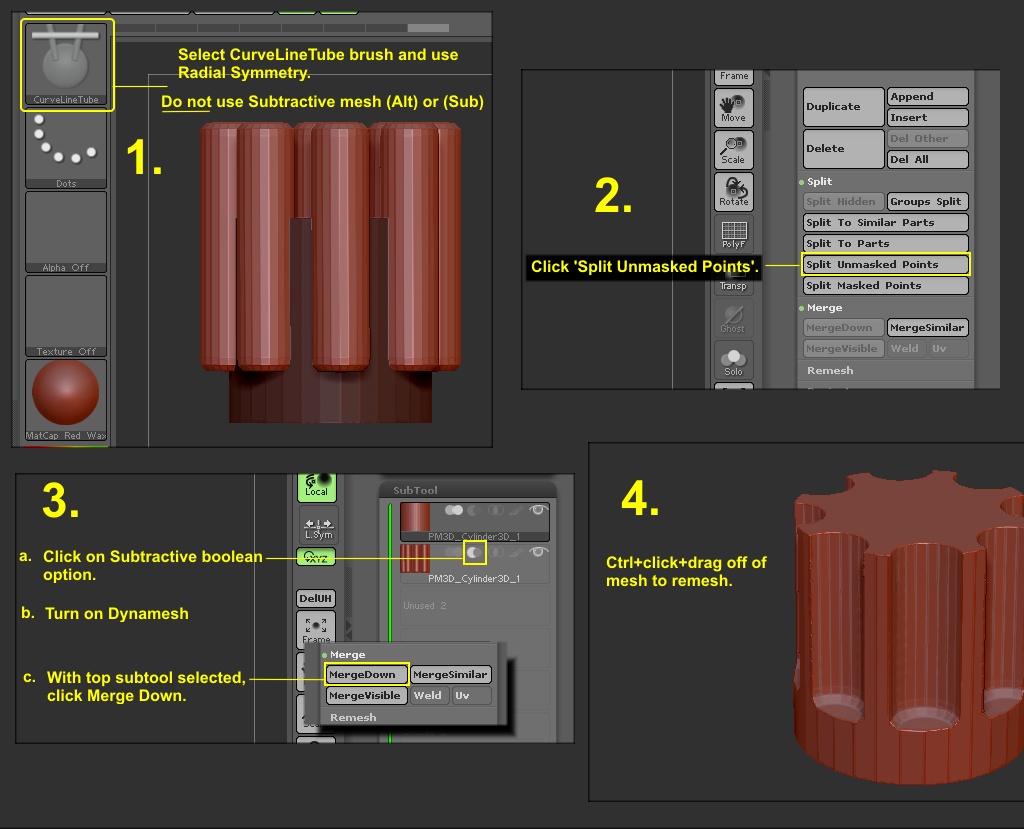The height and width of the screenshot is (829, 1024).
Task: Select the CurveLineTube brush thumbnail
Action: point(66,65)
